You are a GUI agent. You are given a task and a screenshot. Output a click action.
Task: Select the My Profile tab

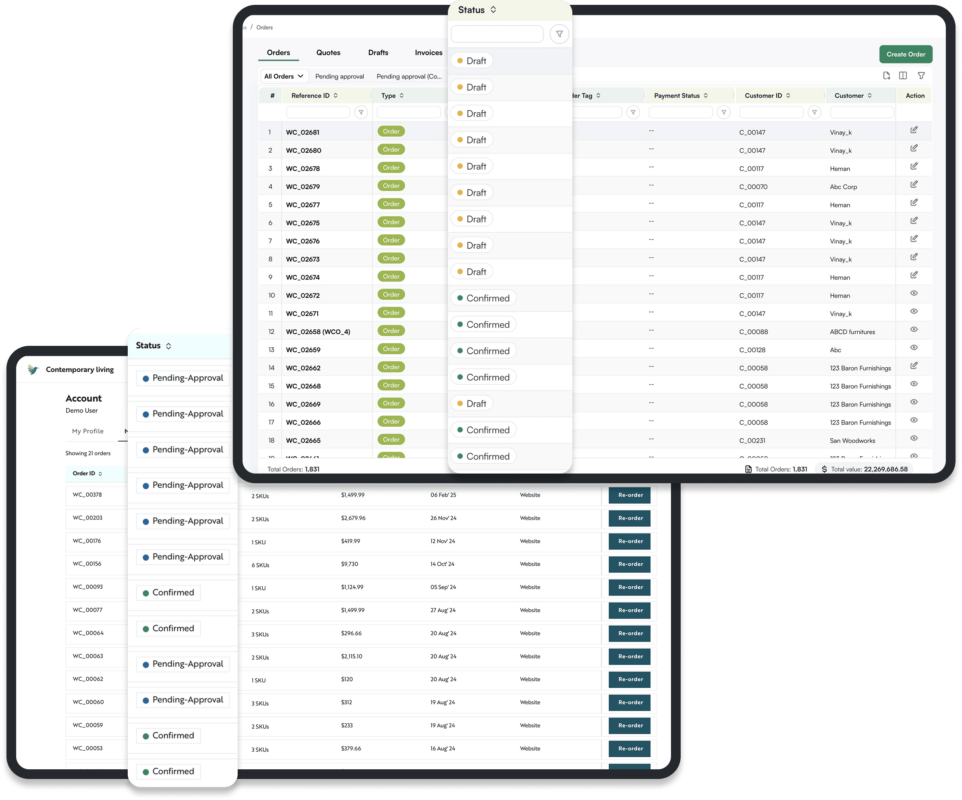(x=87, y=431)
